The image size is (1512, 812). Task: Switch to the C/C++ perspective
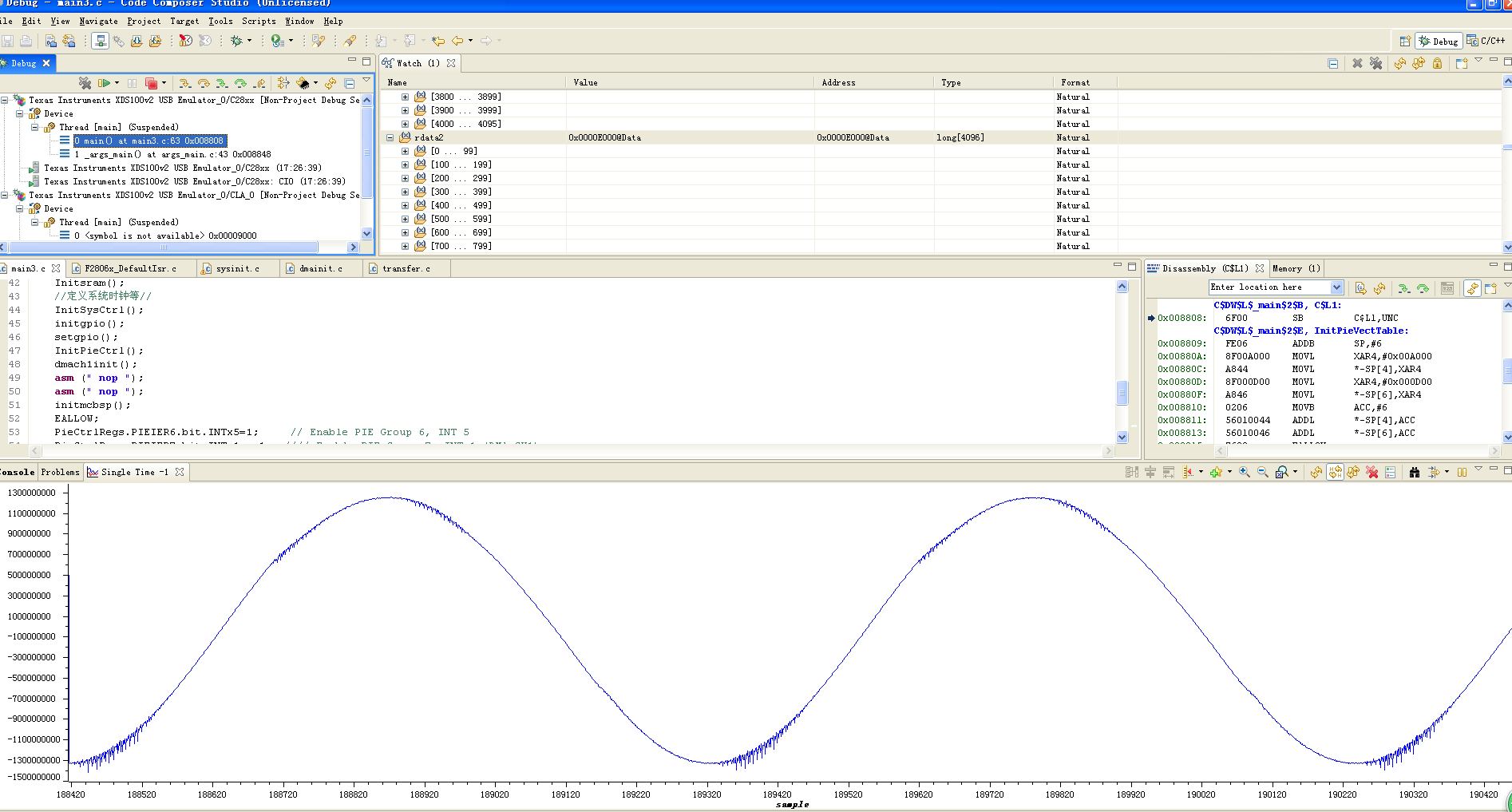click(1486, 41)
